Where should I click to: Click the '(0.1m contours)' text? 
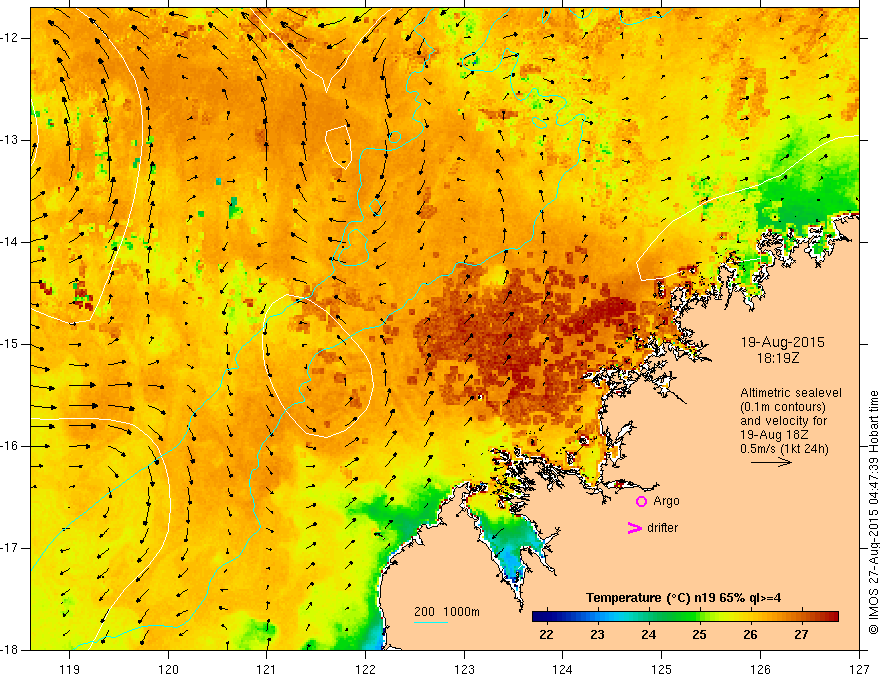tap(783, 407)
